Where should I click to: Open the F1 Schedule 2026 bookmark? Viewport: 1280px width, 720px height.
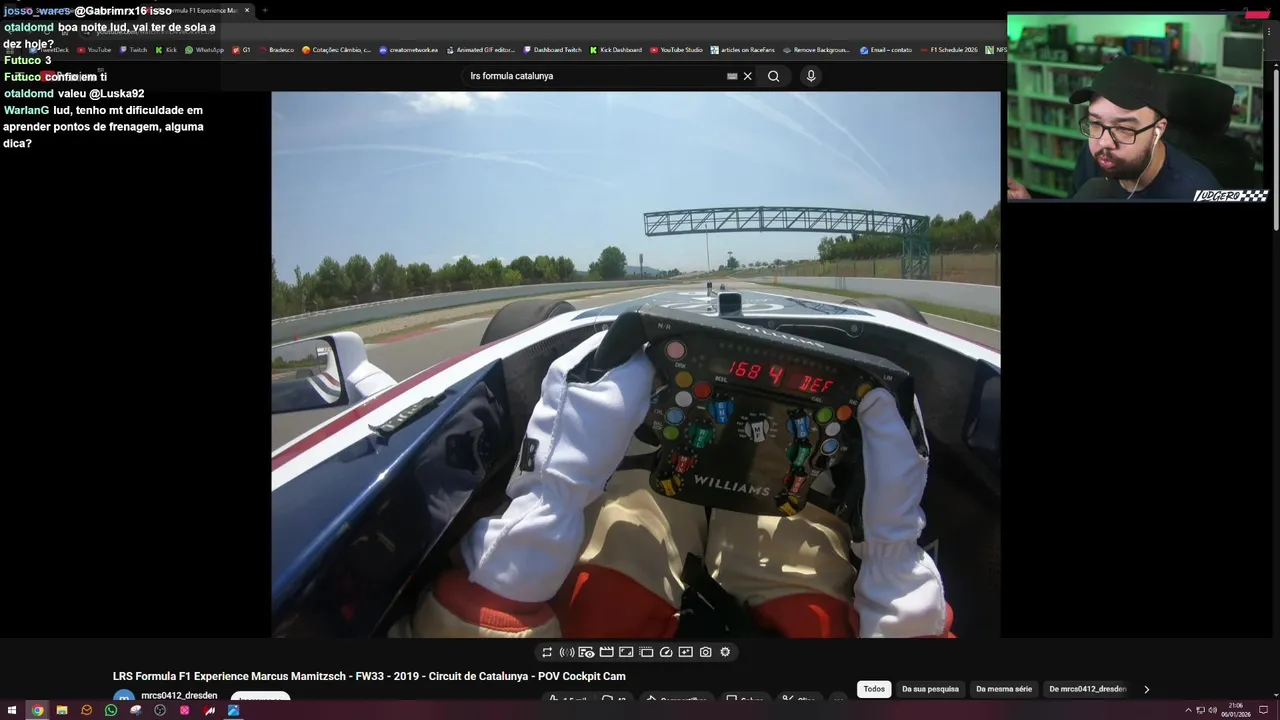click(x=949, y=50)
